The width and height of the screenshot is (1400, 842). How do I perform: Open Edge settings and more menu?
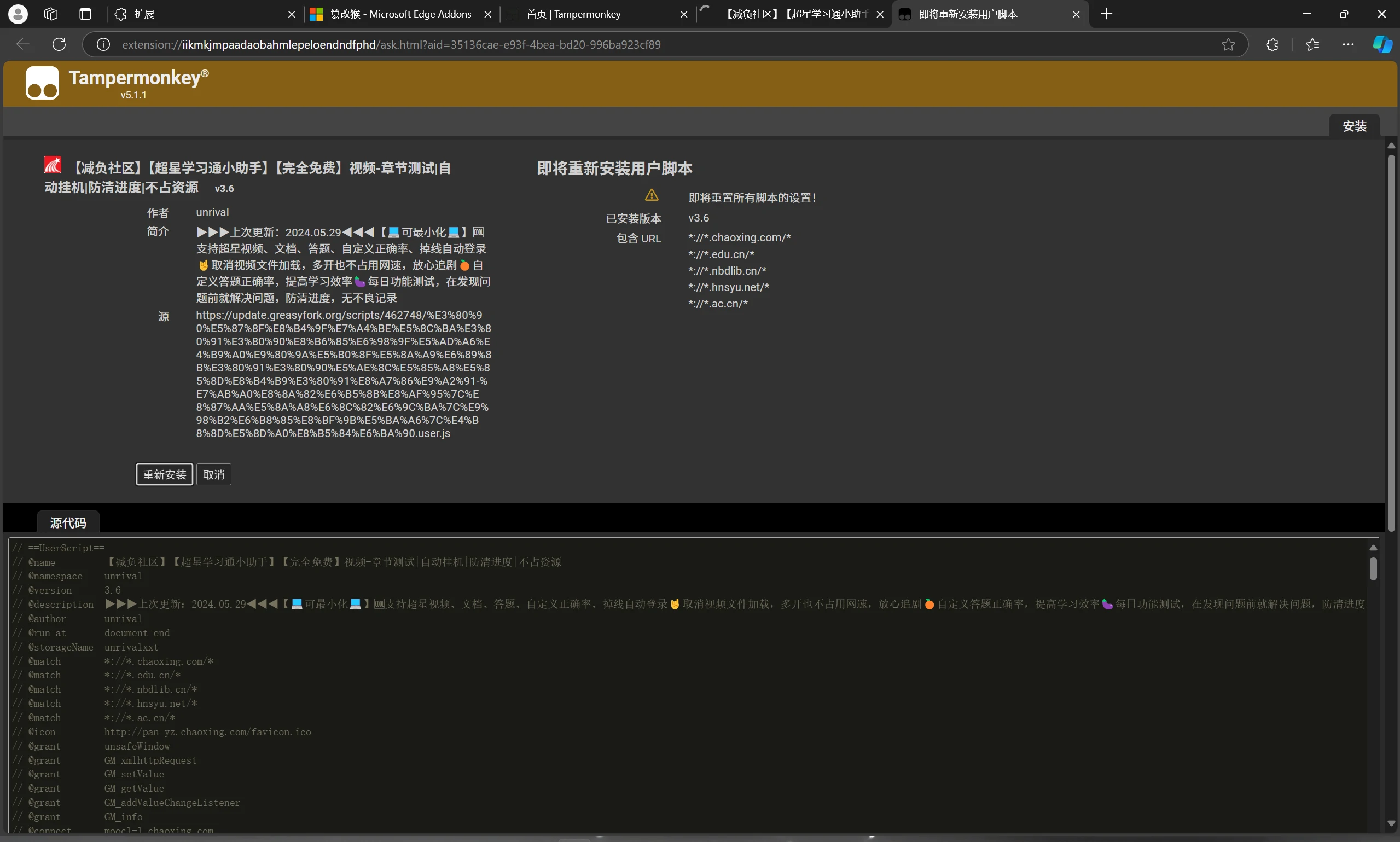click(1348, 44)
